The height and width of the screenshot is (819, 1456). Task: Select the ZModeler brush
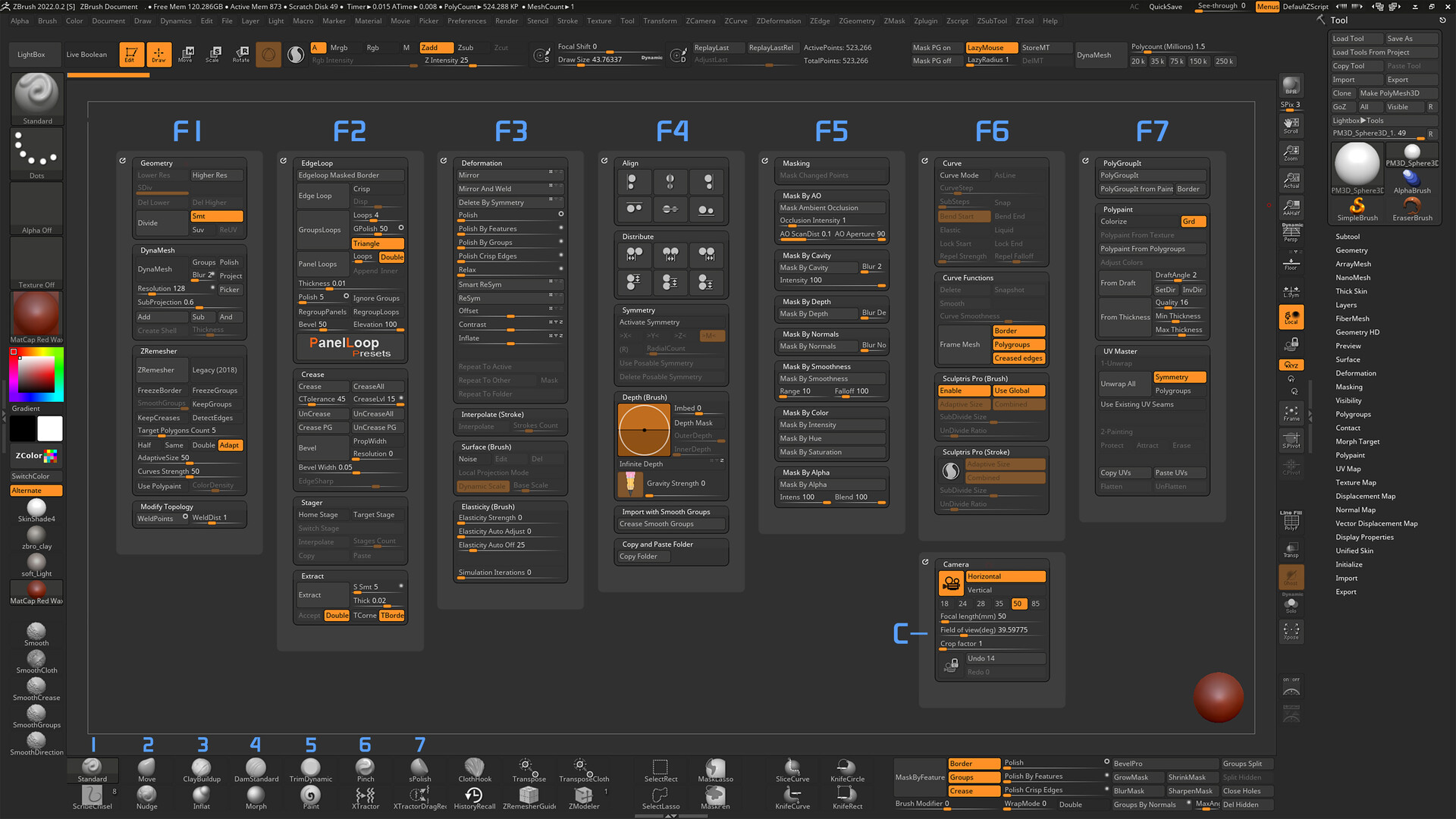pyautogui.click(x=583, y=796)
